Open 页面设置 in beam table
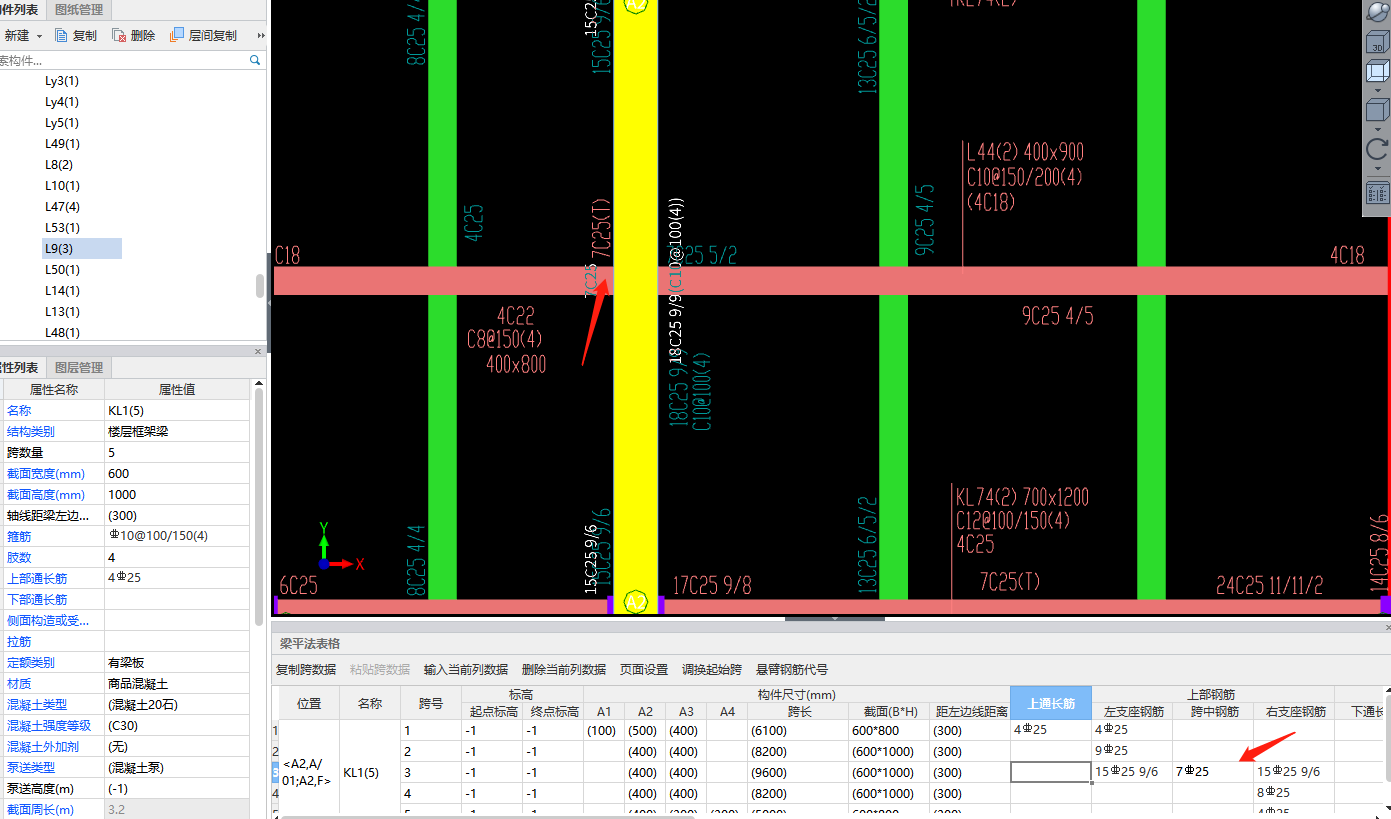This screenshot has width=1391, height=819. 644,669
